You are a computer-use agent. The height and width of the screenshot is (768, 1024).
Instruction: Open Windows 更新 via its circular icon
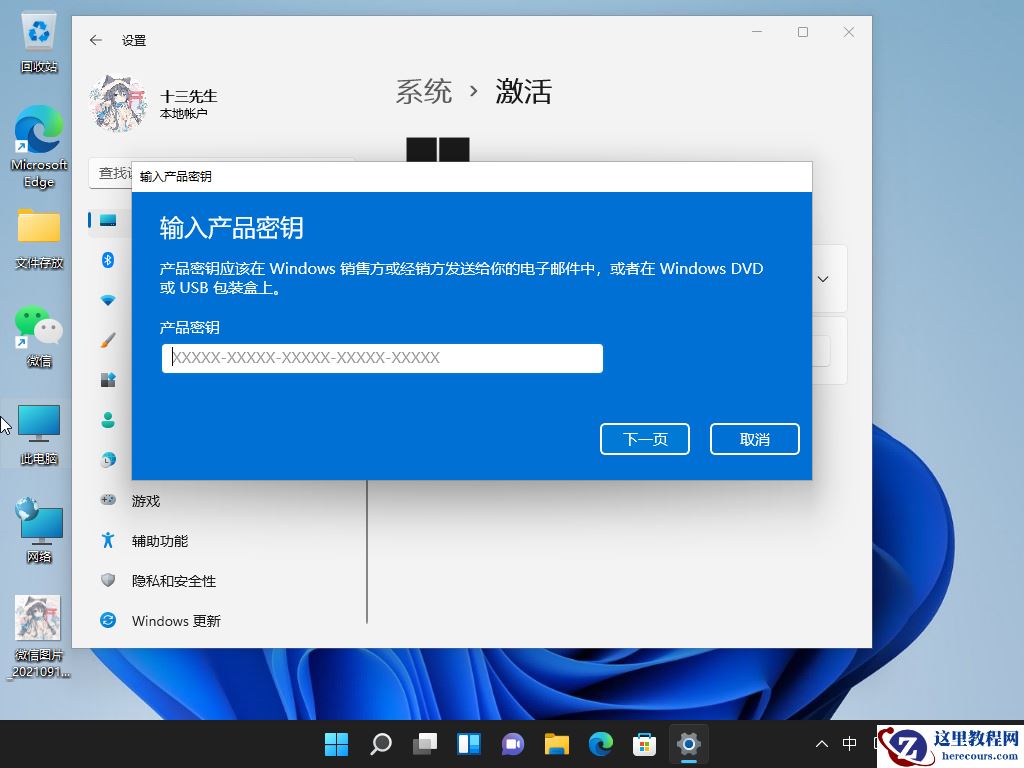[107, 620]
